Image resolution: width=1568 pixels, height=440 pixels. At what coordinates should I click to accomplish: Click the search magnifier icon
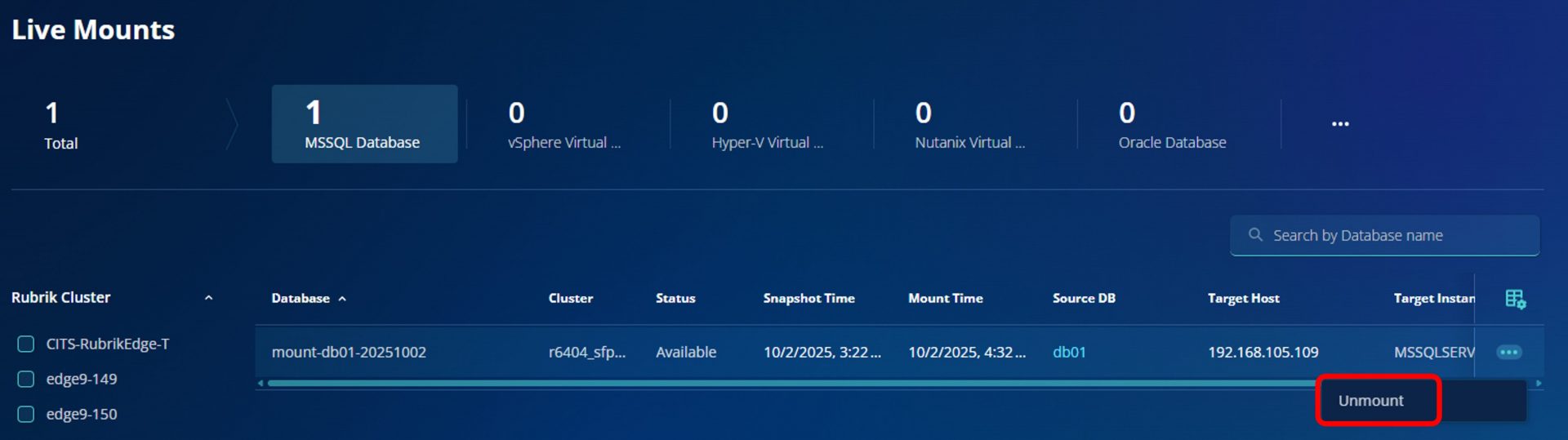coord(1255,235)
